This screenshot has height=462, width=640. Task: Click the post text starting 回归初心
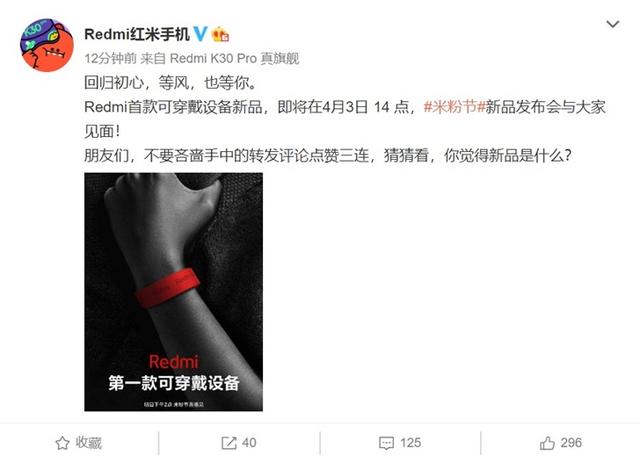coord(171,83)
